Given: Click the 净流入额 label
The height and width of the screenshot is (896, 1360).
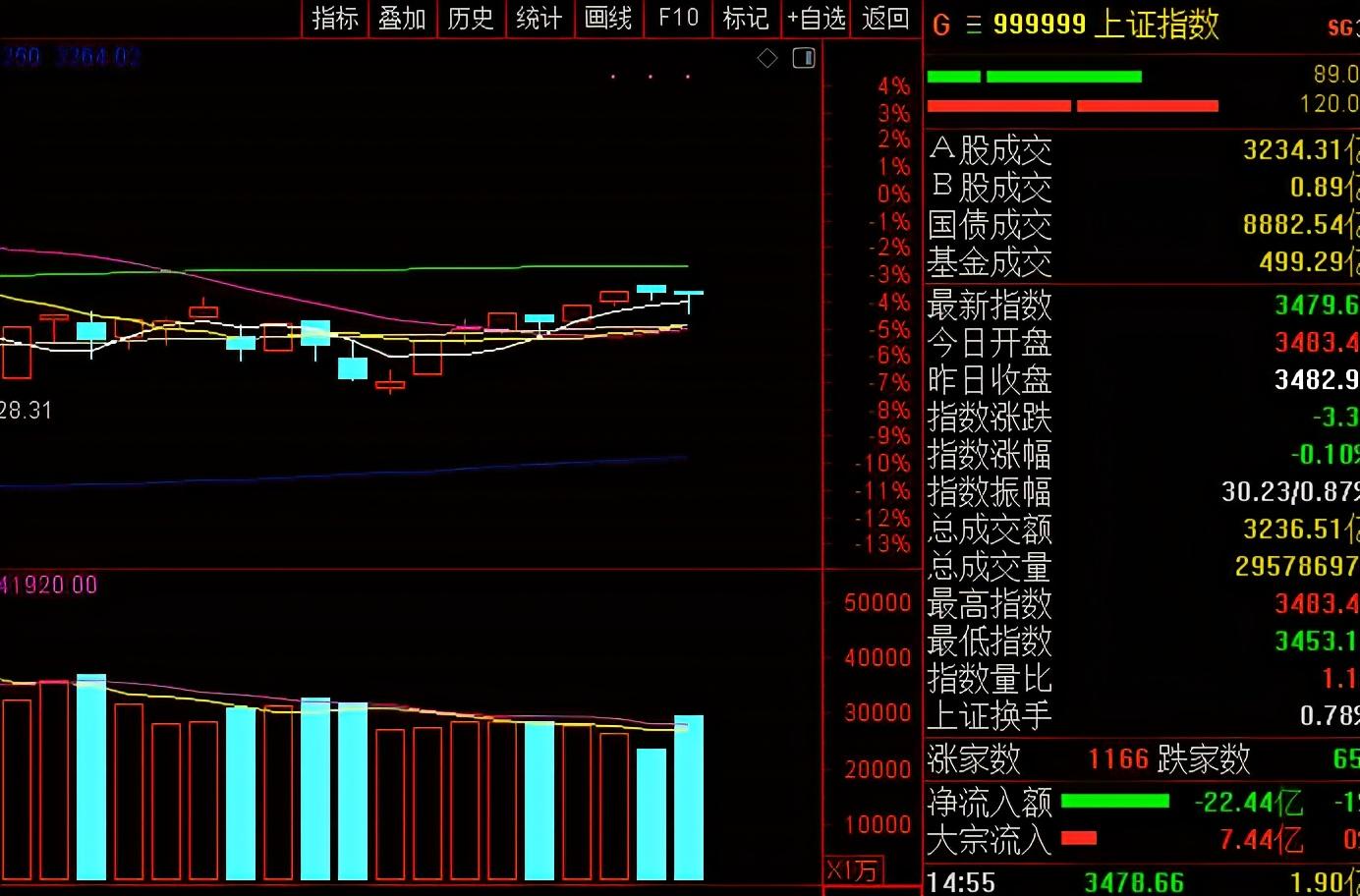Looking at the screenshot, I should click(x=990, y=803).
